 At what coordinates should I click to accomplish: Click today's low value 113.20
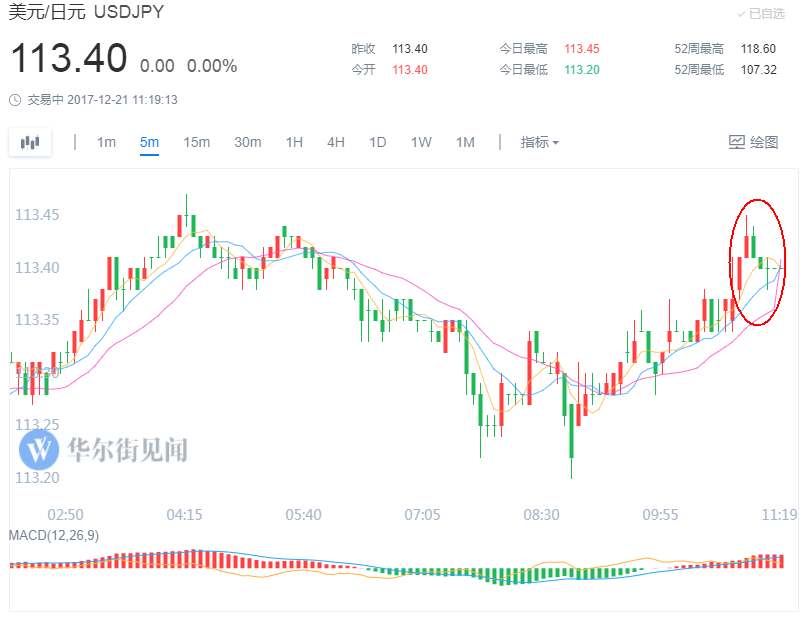pyautogui.click(x=582, y=70)
